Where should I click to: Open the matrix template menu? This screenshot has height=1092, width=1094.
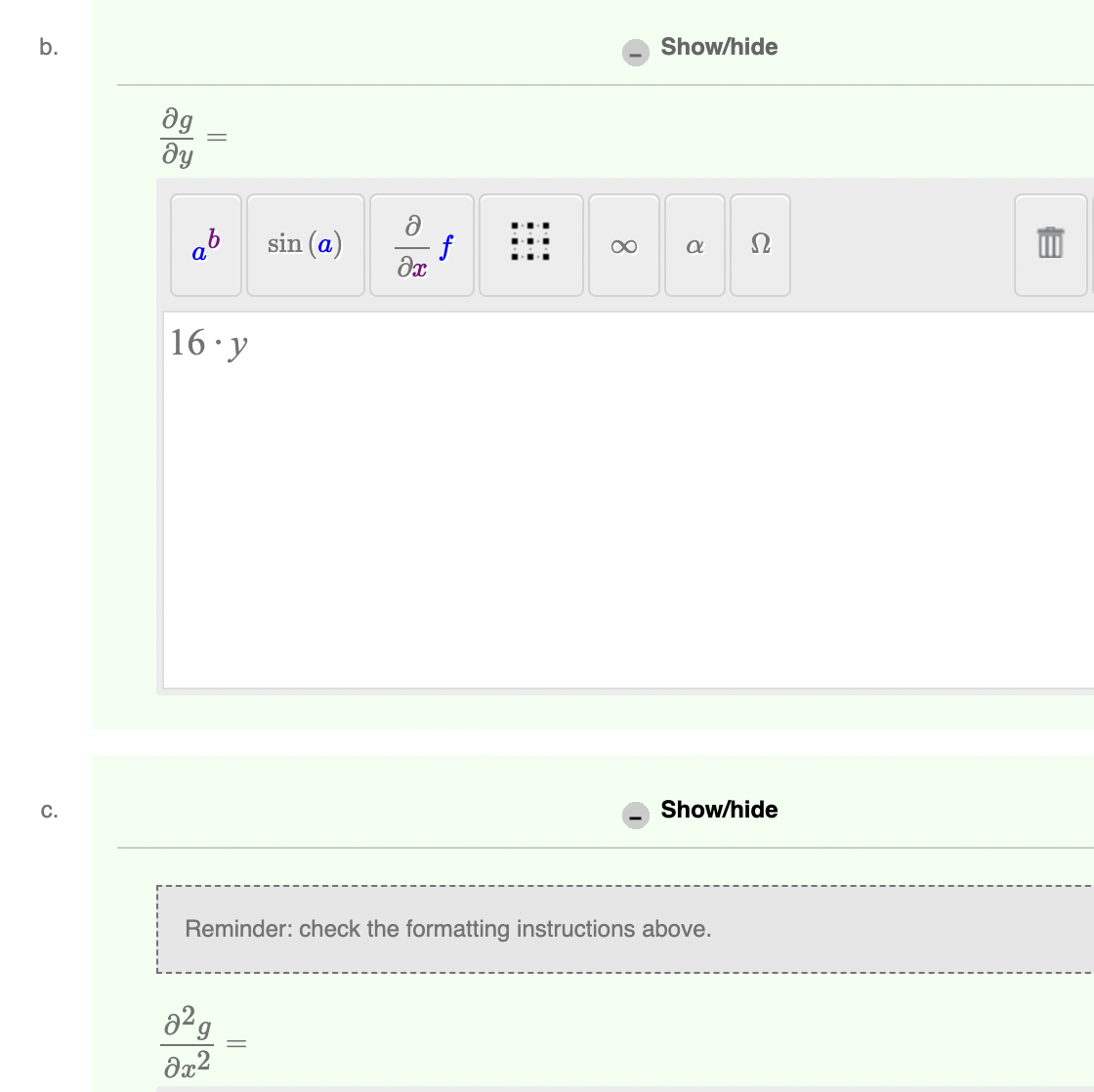531,245
